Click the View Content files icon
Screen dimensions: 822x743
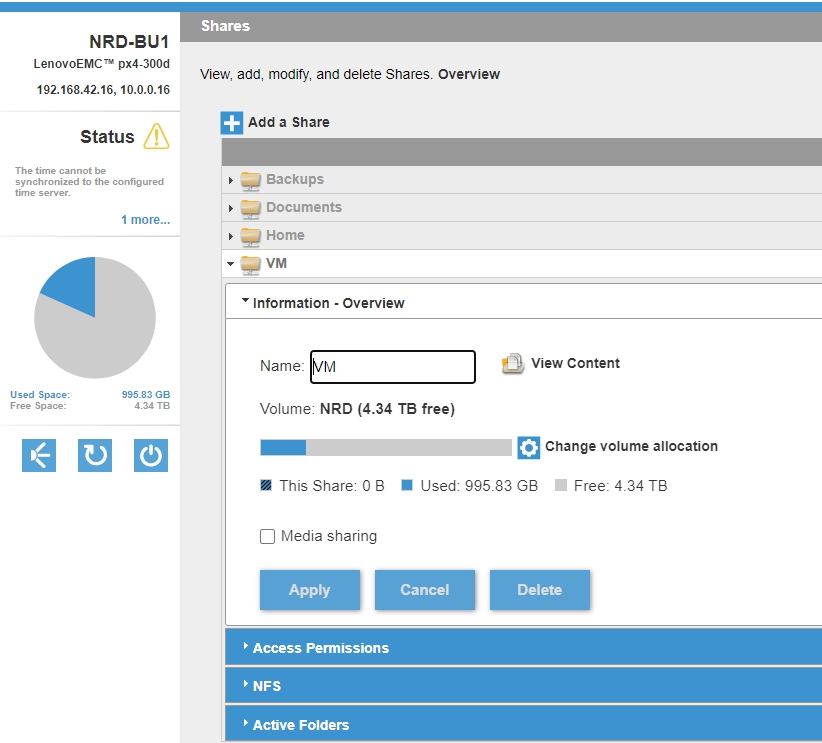(x=513, y=363)
